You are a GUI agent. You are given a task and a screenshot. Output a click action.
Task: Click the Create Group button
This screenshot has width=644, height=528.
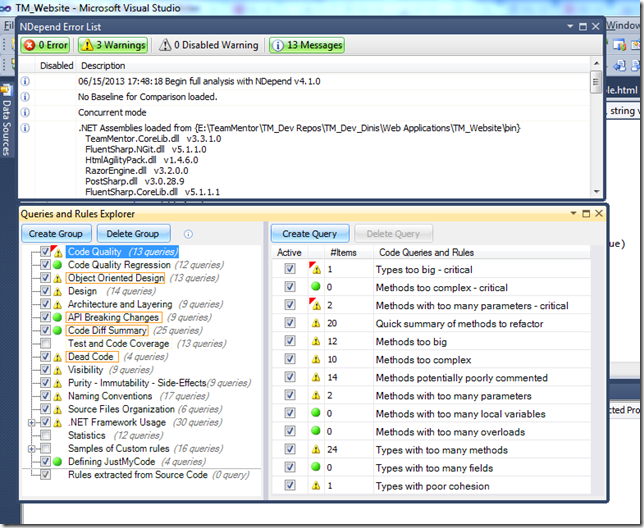[57, 234]
